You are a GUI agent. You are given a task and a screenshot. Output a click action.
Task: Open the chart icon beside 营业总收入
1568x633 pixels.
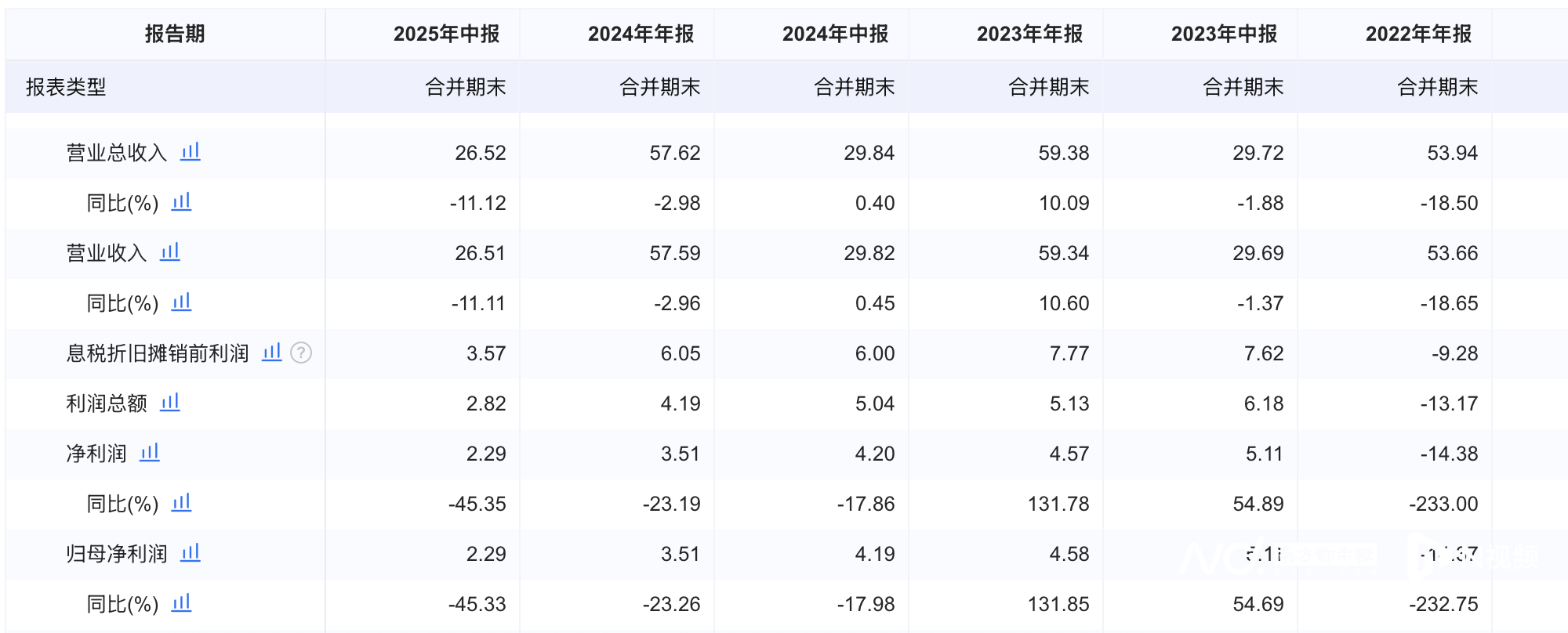click(191, 151)
